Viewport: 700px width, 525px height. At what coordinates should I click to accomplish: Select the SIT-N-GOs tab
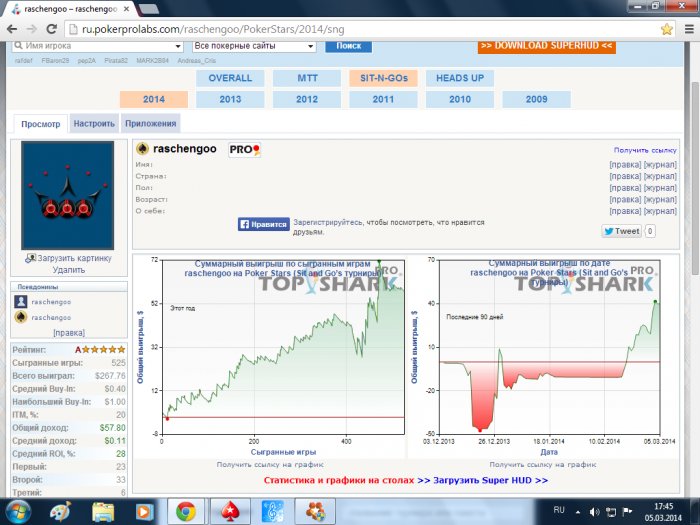(383, 78)
